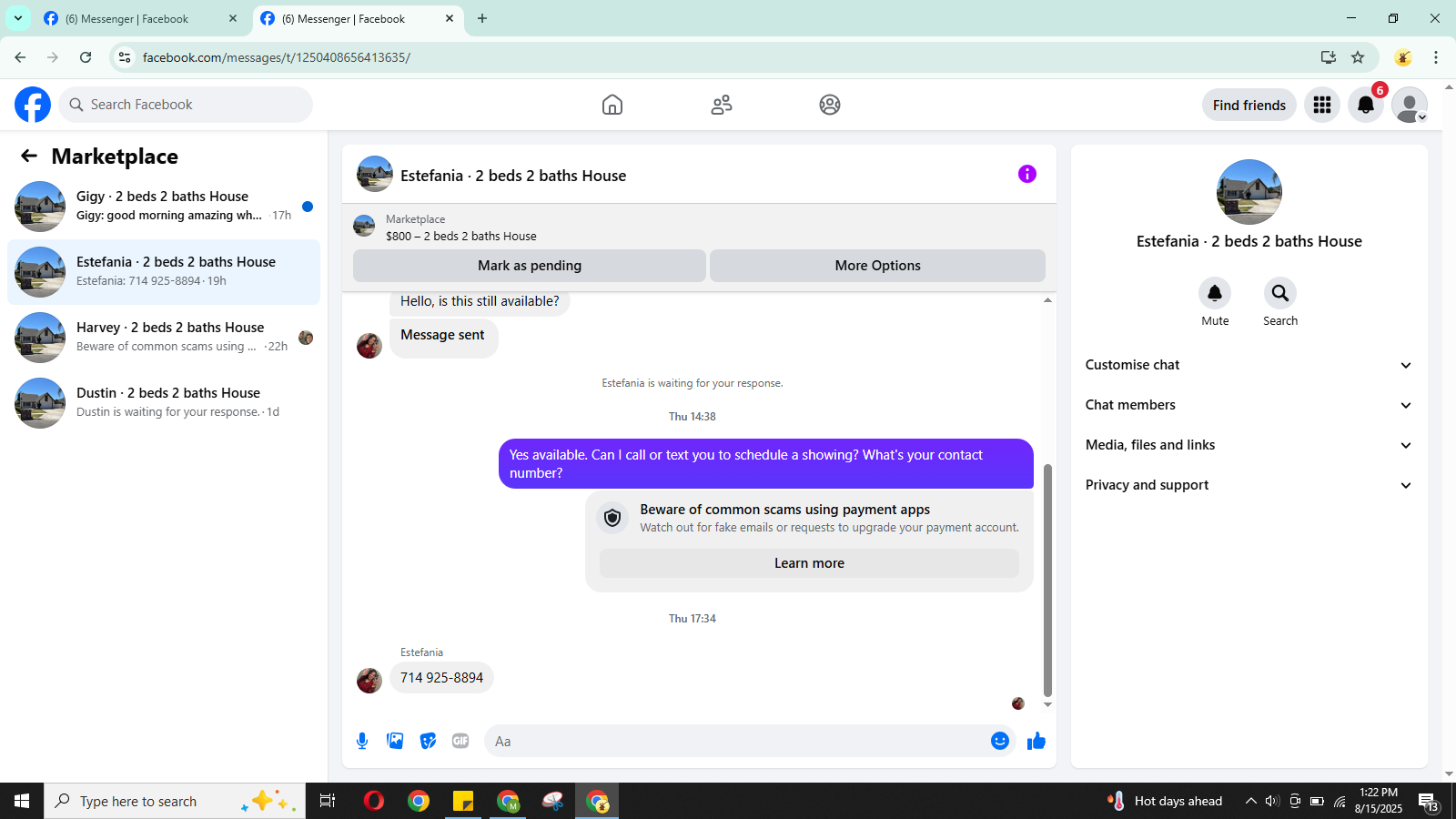The image size is (1456, 819).
Task: Open the emoji picker in message box
Action: (1000, 741)
